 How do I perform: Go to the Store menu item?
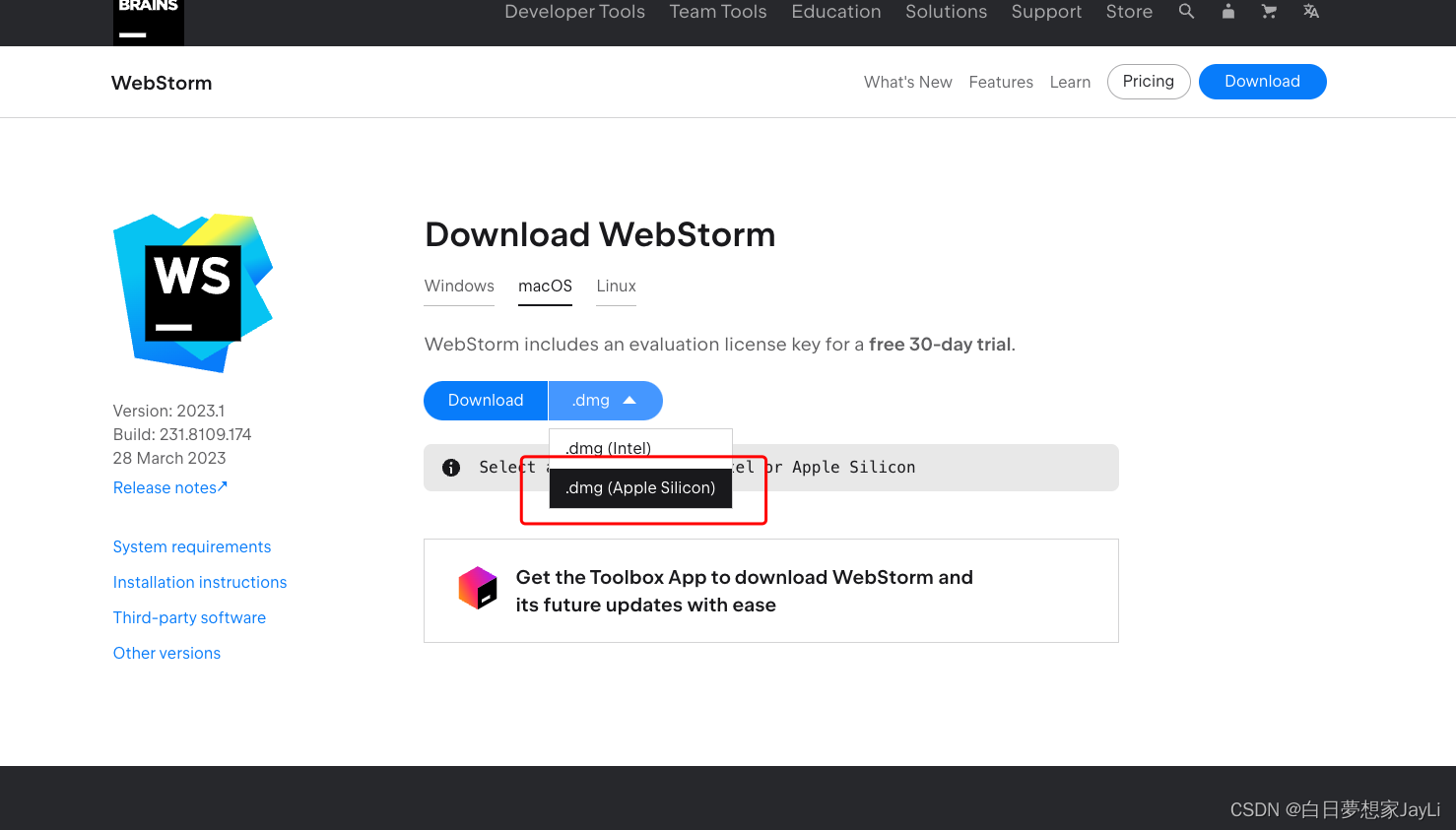tap(1129, 12)
